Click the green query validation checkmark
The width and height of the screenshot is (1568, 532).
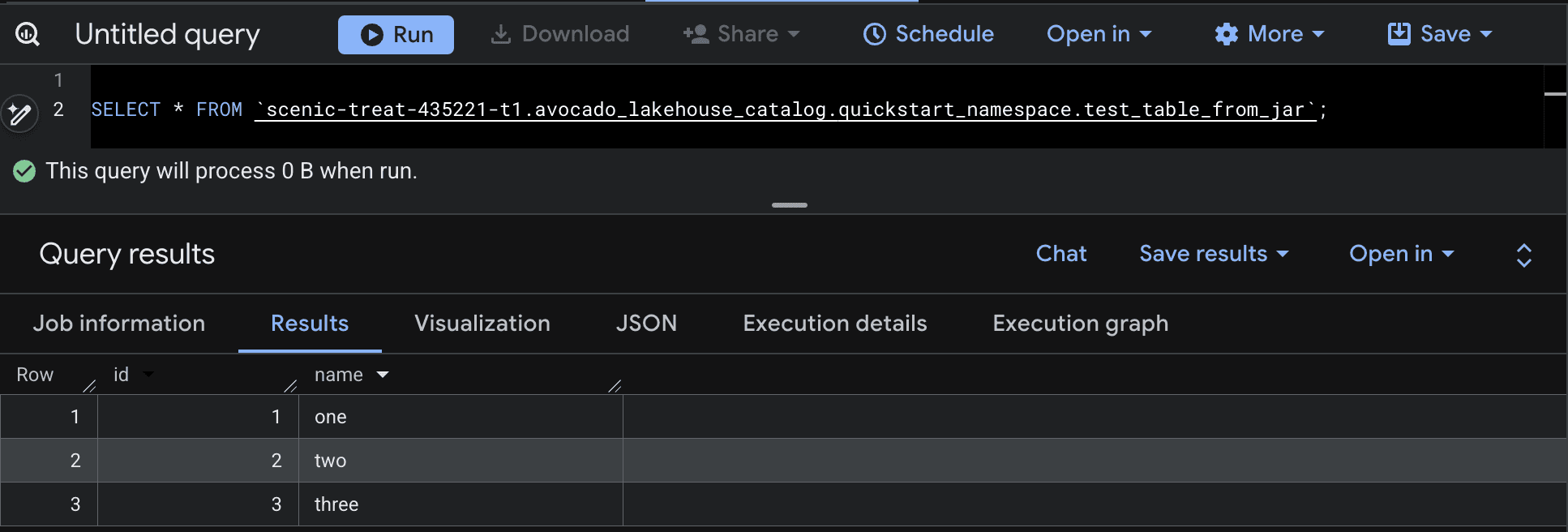tap(24, 171)
